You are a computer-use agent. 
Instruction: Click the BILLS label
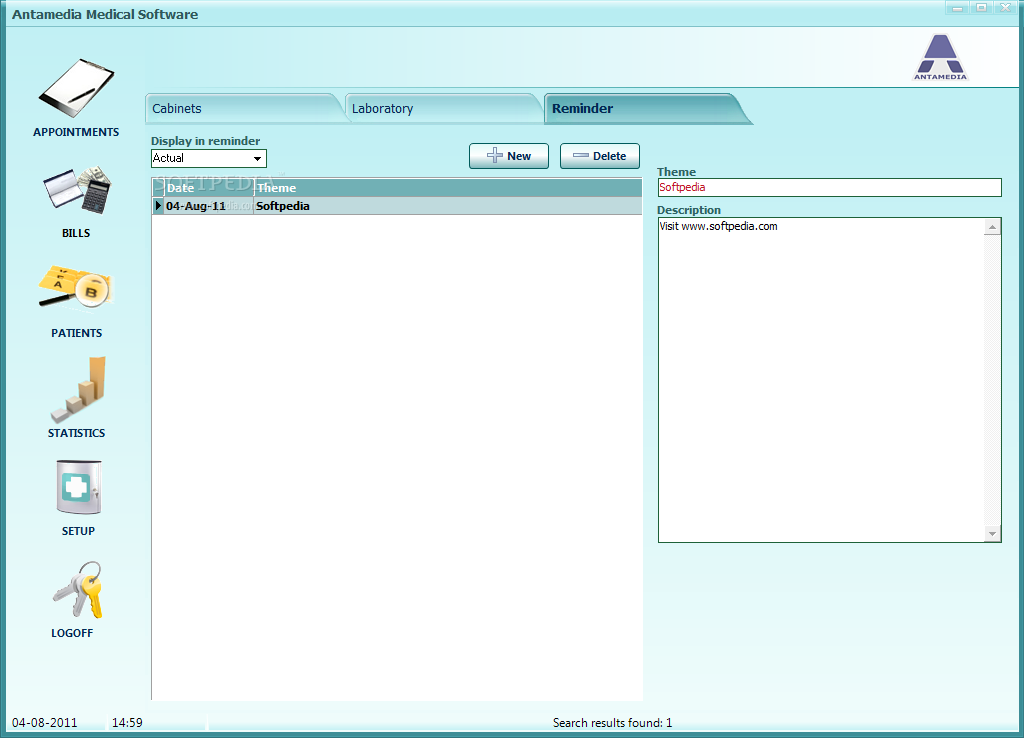(x=76, y=233)
